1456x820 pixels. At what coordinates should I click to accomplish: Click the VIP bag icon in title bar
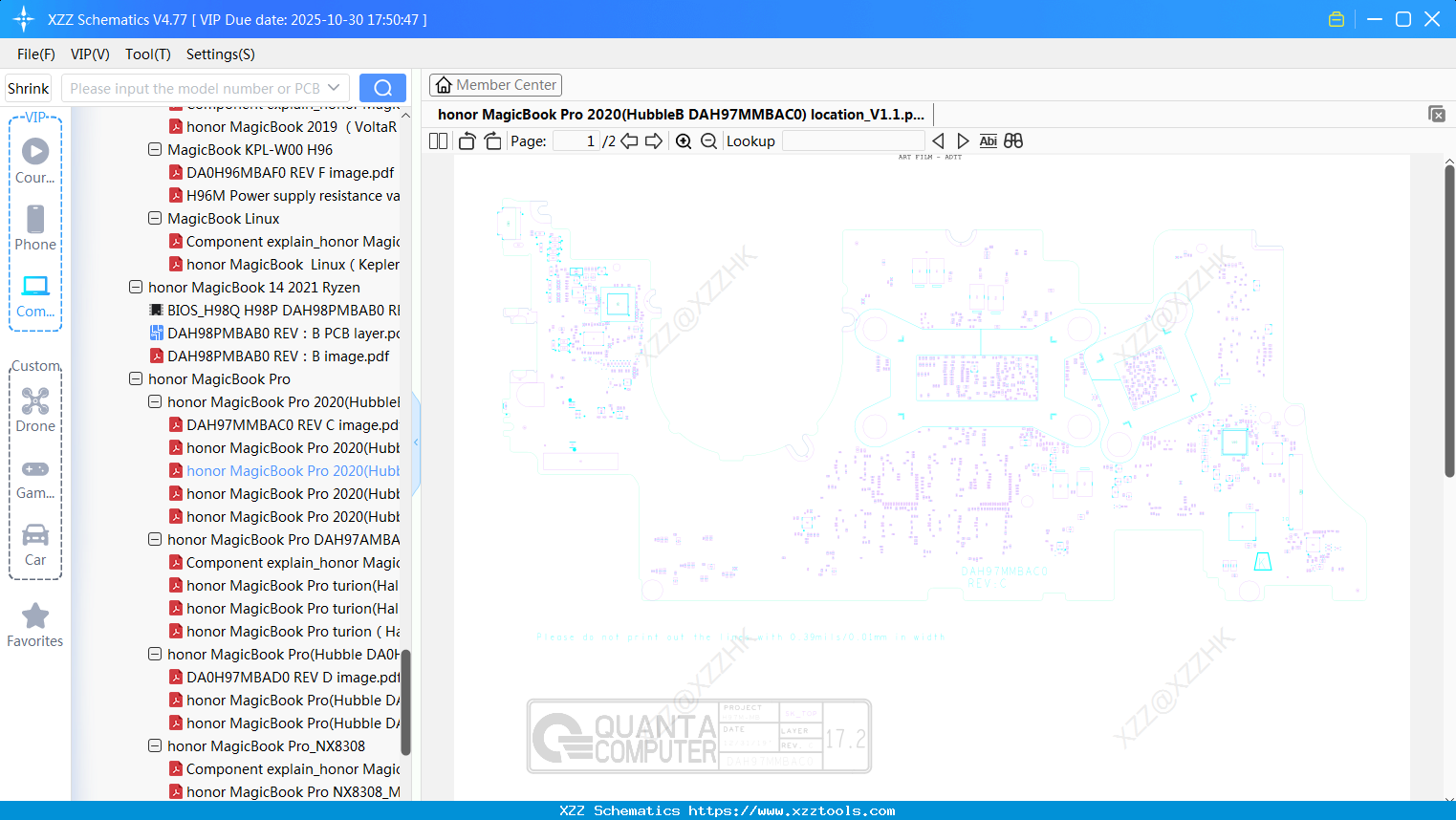tap(1336, 19)
